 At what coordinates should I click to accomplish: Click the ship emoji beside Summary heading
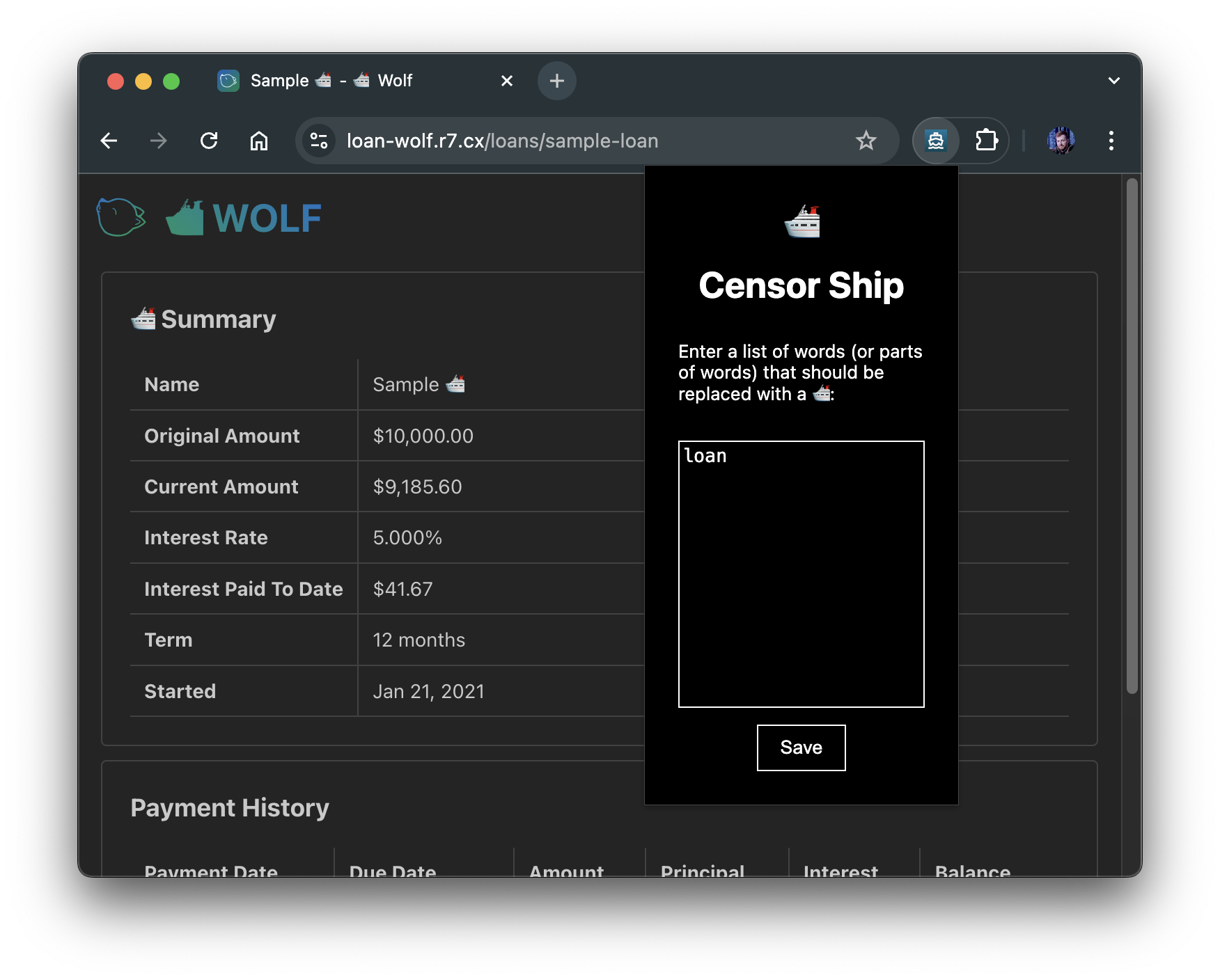143,317
